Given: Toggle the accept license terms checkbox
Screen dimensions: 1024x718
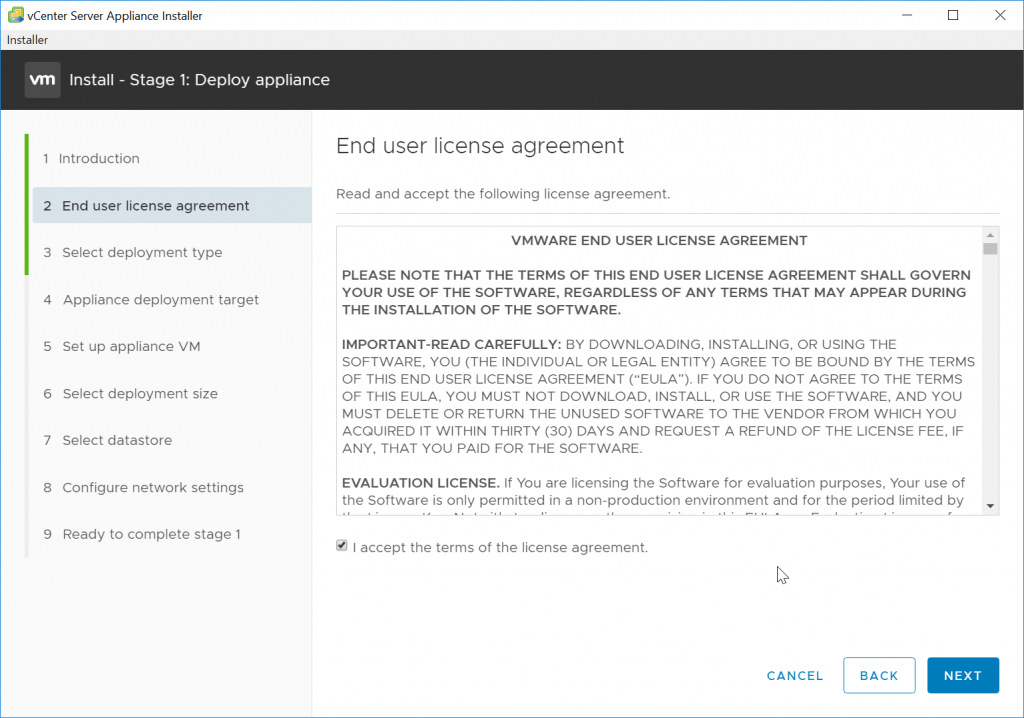Looking at the screenshot, I should click(342, 546).
